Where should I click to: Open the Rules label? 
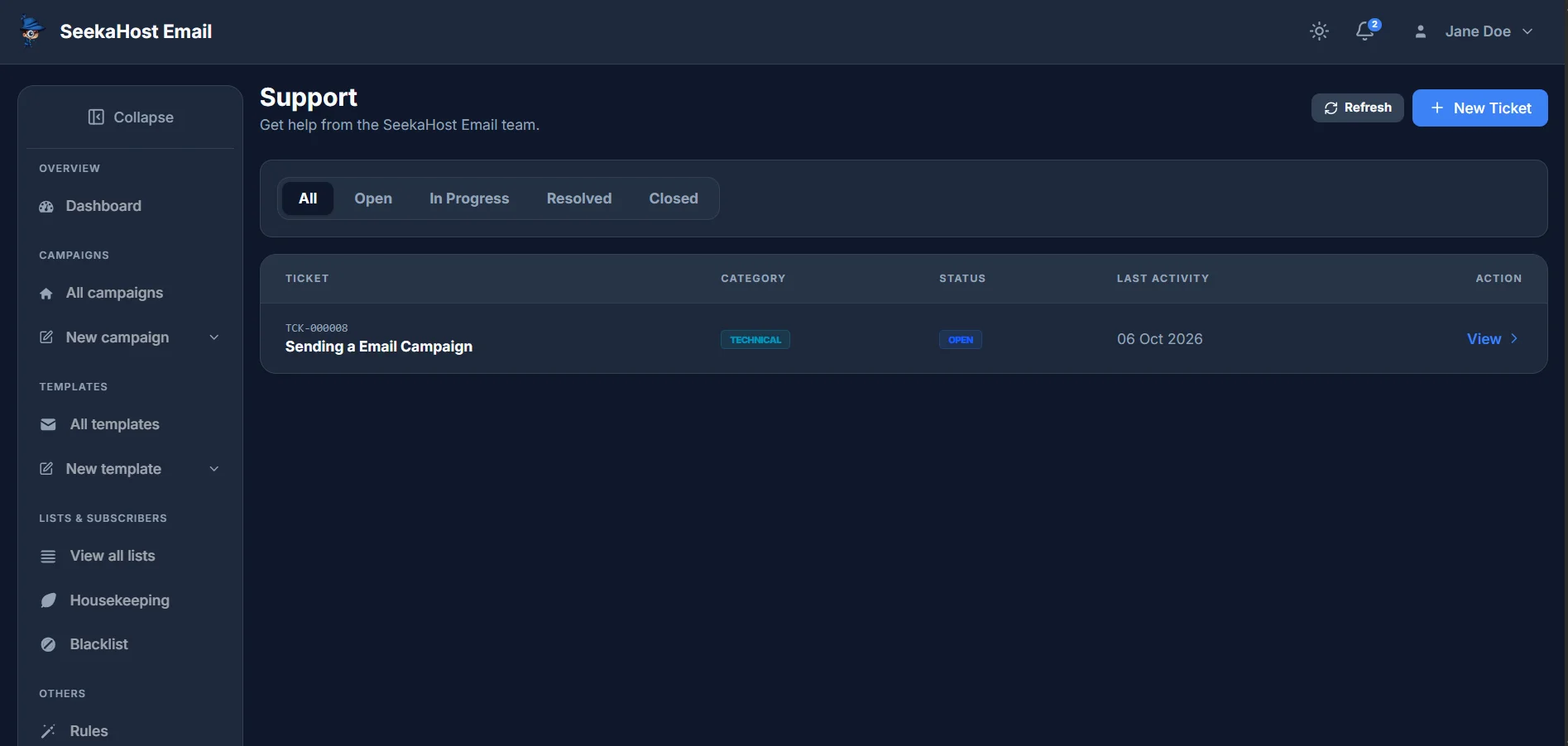point(89,731)
